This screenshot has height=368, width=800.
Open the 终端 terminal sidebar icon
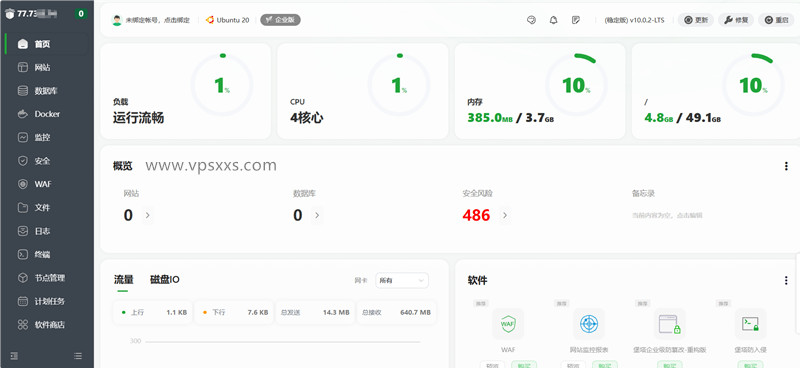click(x=22, y=254)
